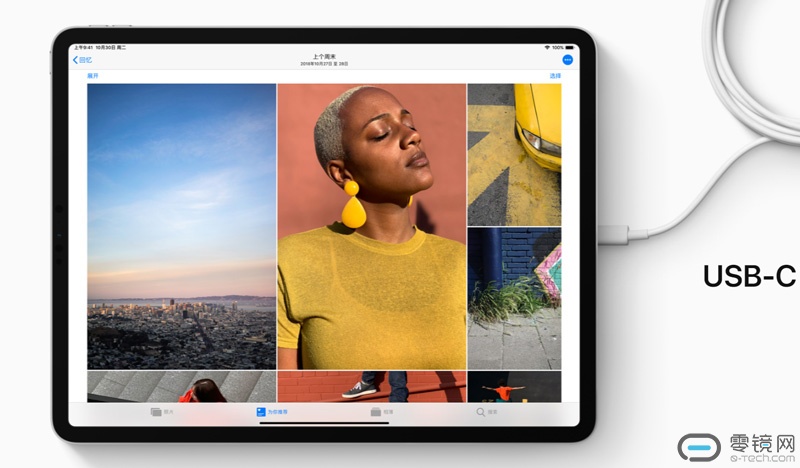Open the bottom-center sneakers photo
This screenshot has height=468, width=800.
(371, 387)
